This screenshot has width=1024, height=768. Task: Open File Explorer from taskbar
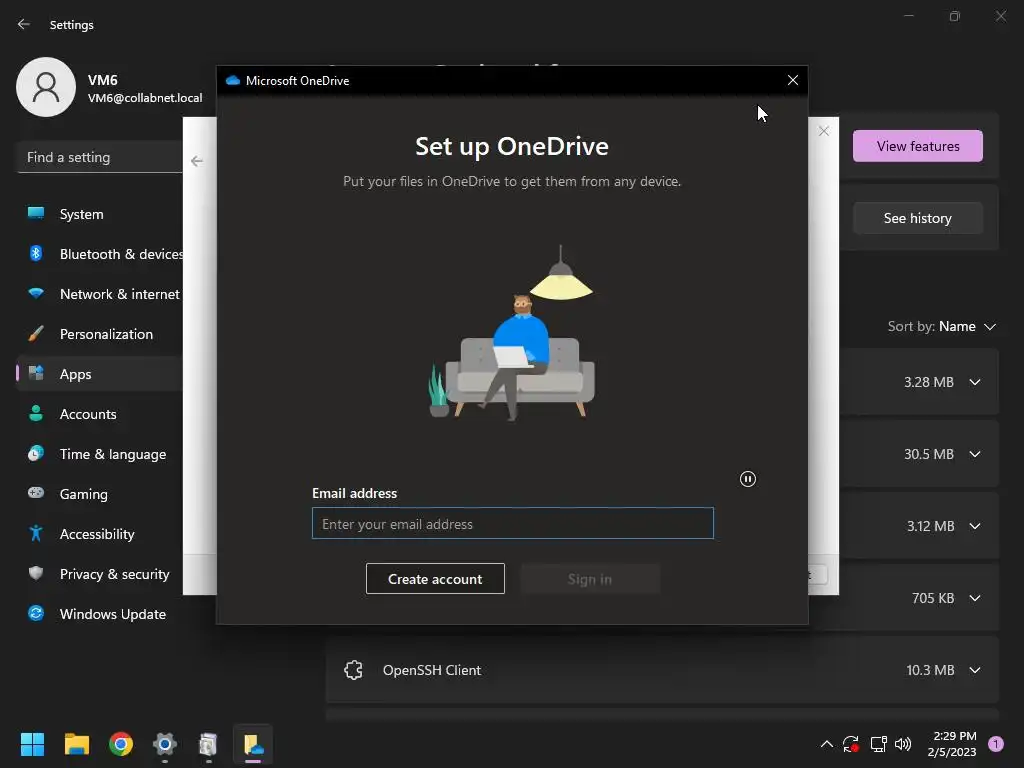76,744
